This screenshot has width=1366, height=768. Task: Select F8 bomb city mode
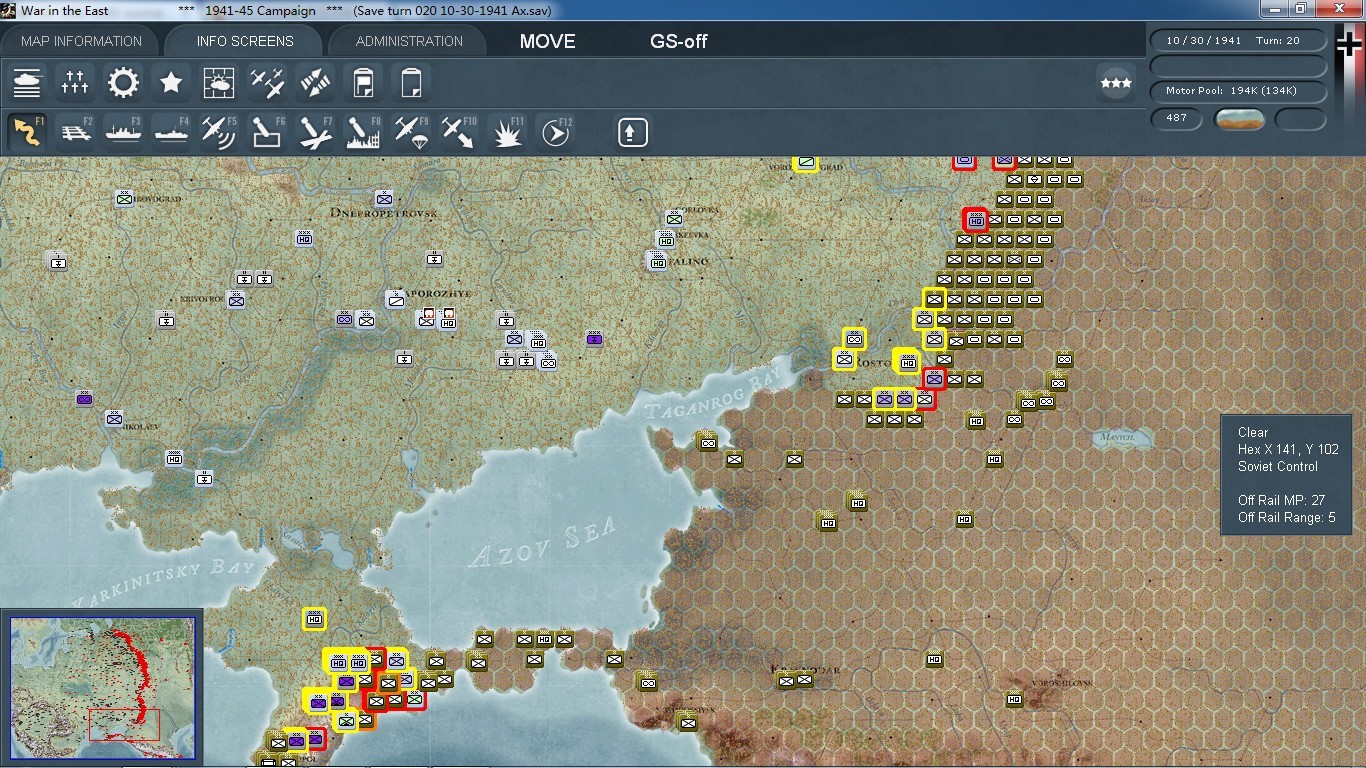[363, 132]
